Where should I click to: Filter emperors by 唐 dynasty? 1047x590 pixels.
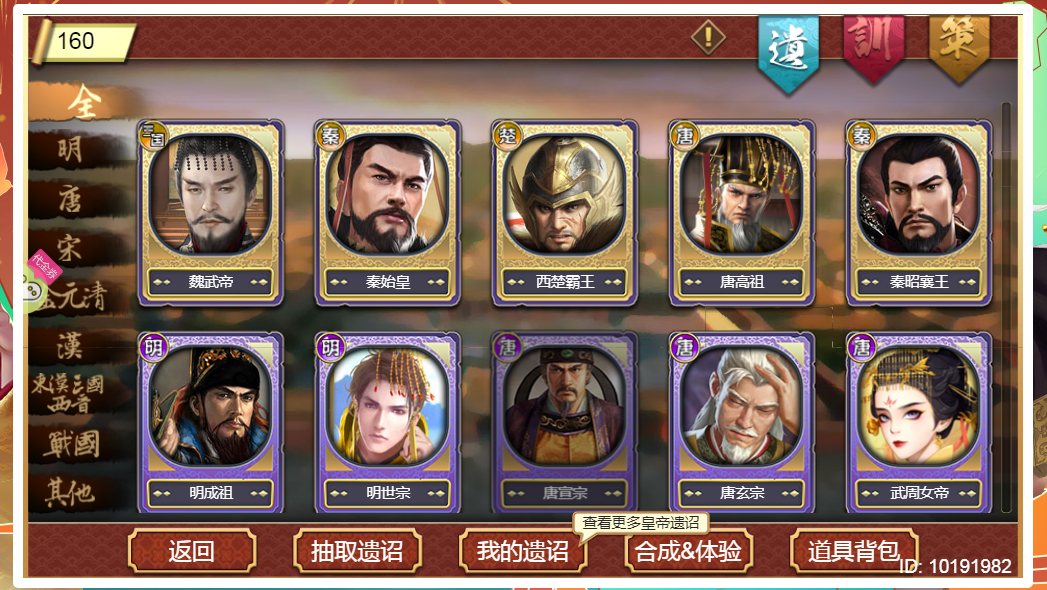(72, 198)
